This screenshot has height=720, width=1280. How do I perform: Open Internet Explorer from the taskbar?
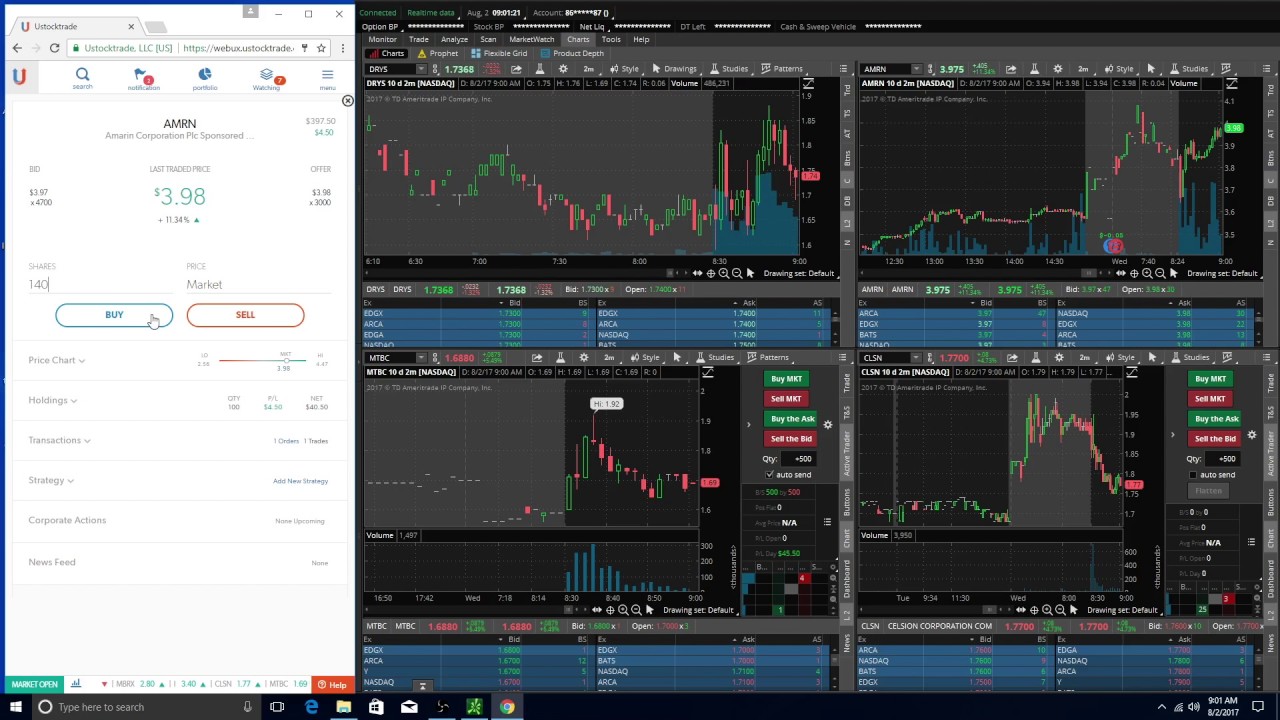coord(311,707)
